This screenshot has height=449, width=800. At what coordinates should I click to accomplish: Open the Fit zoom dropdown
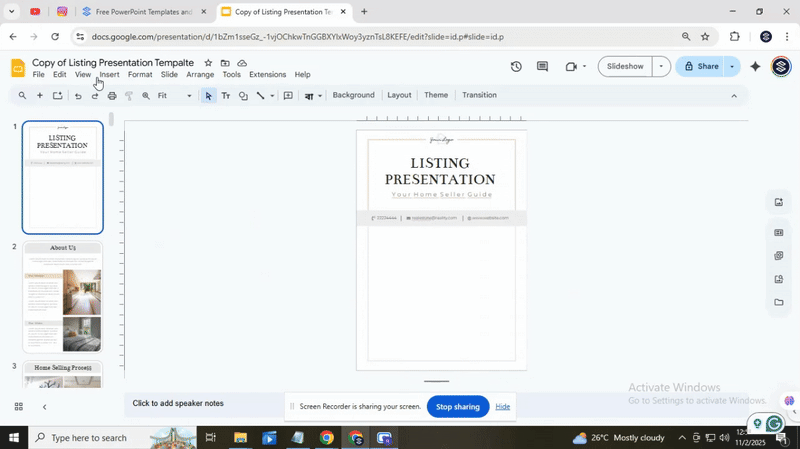(x=175, y=96)
